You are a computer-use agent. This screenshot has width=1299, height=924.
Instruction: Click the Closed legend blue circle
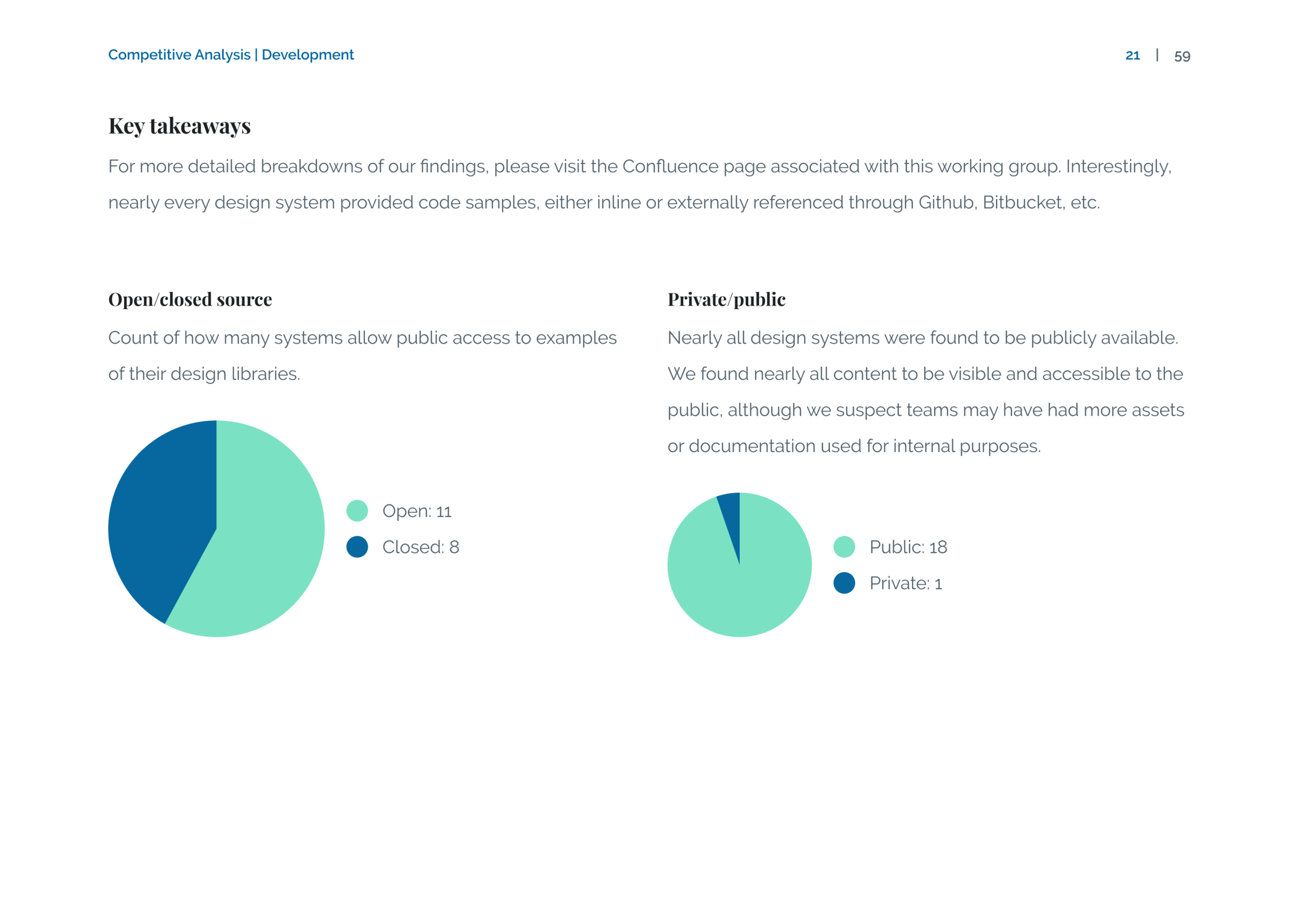point(357,547)
